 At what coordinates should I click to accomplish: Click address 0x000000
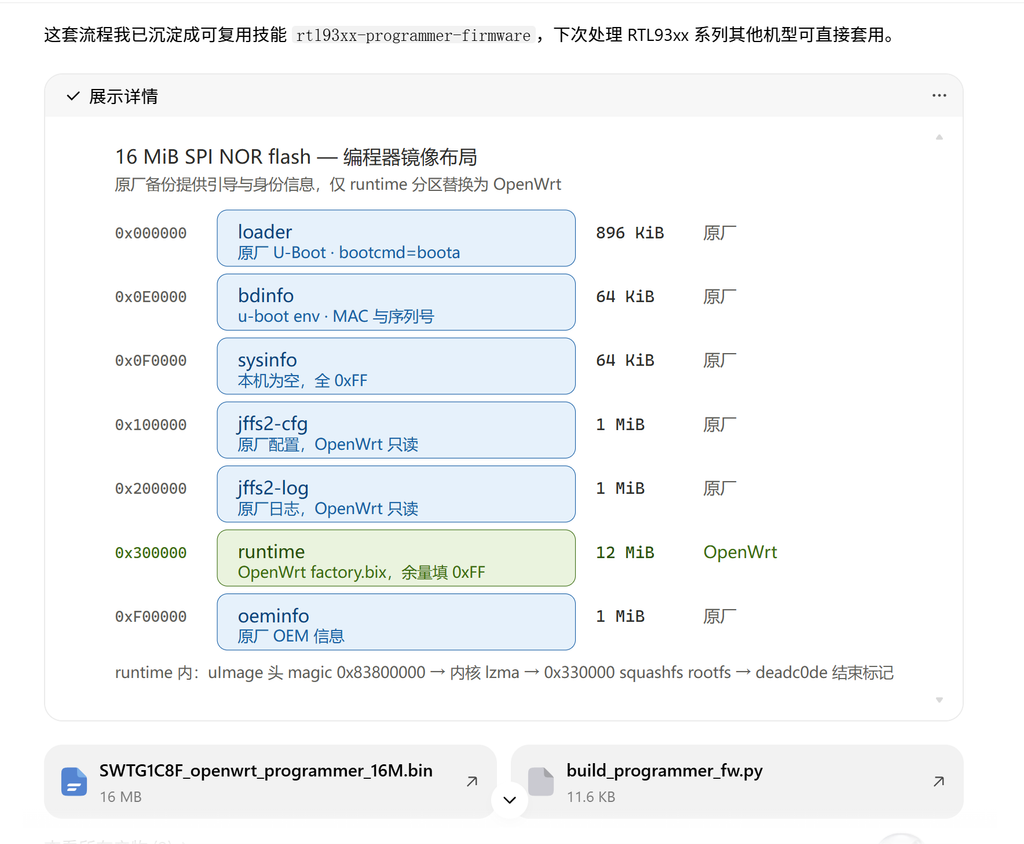151,233
